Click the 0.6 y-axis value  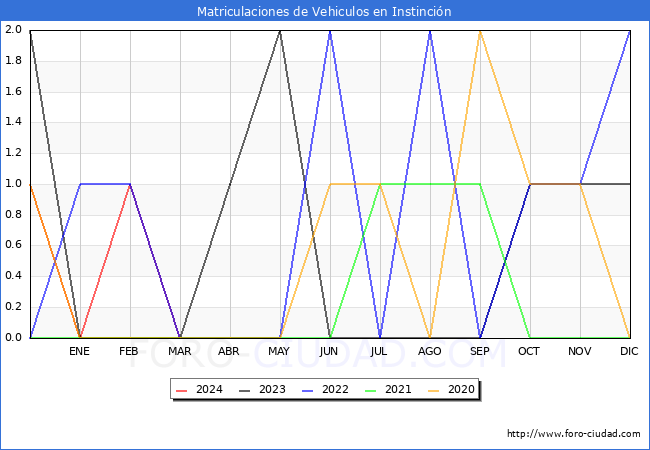(x=14, y=245)
